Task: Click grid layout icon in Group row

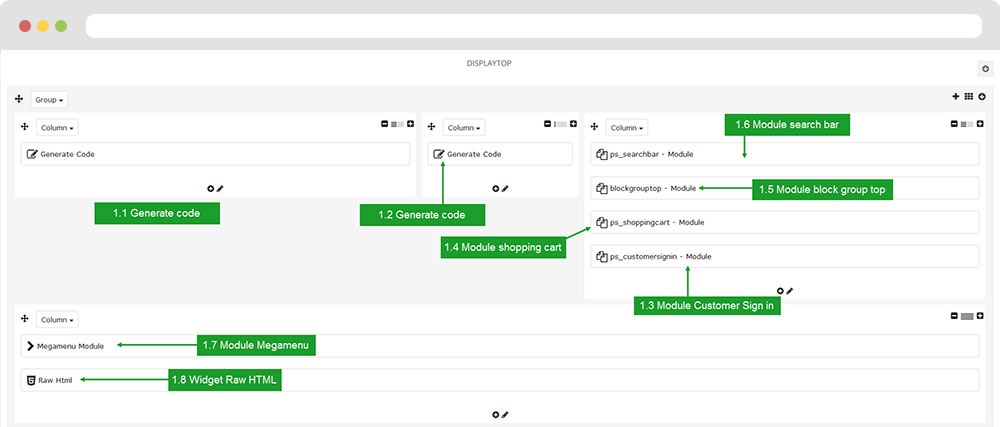Action: [x=969, y=96]
